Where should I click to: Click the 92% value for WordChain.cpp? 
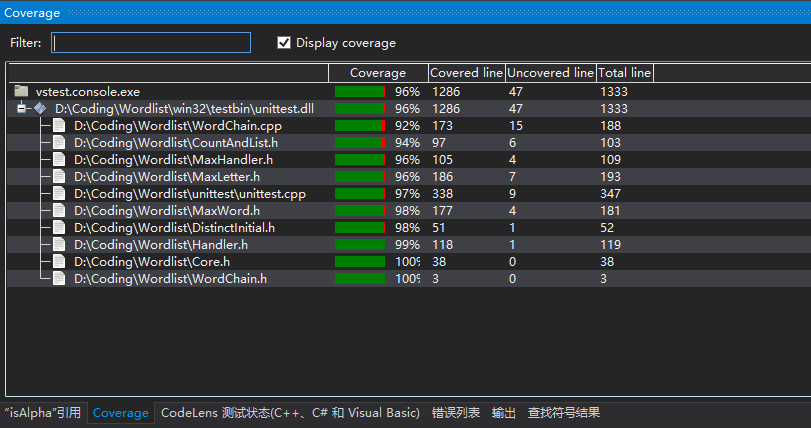point(408,126)
